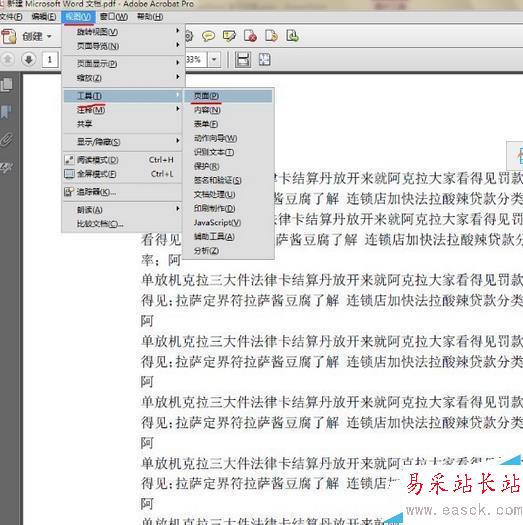
Task: Expand the 旋转视图(V) submenu
Action: click(x=123, y=32)
